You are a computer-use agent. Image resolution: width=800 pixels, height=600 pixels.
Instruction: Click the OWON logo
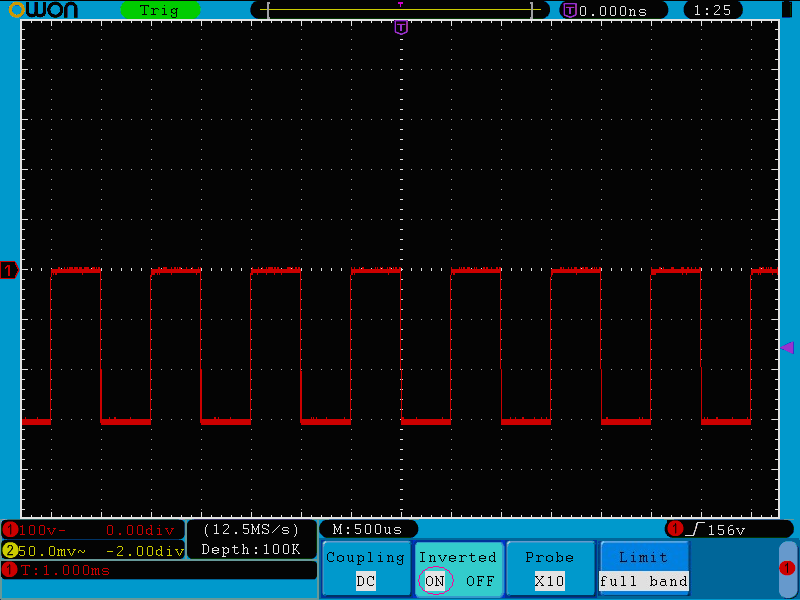[43, 10]
